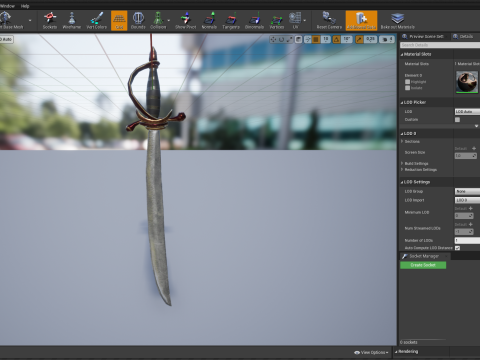Select translate gizmo mode in viewport

(x=273, y=39)
